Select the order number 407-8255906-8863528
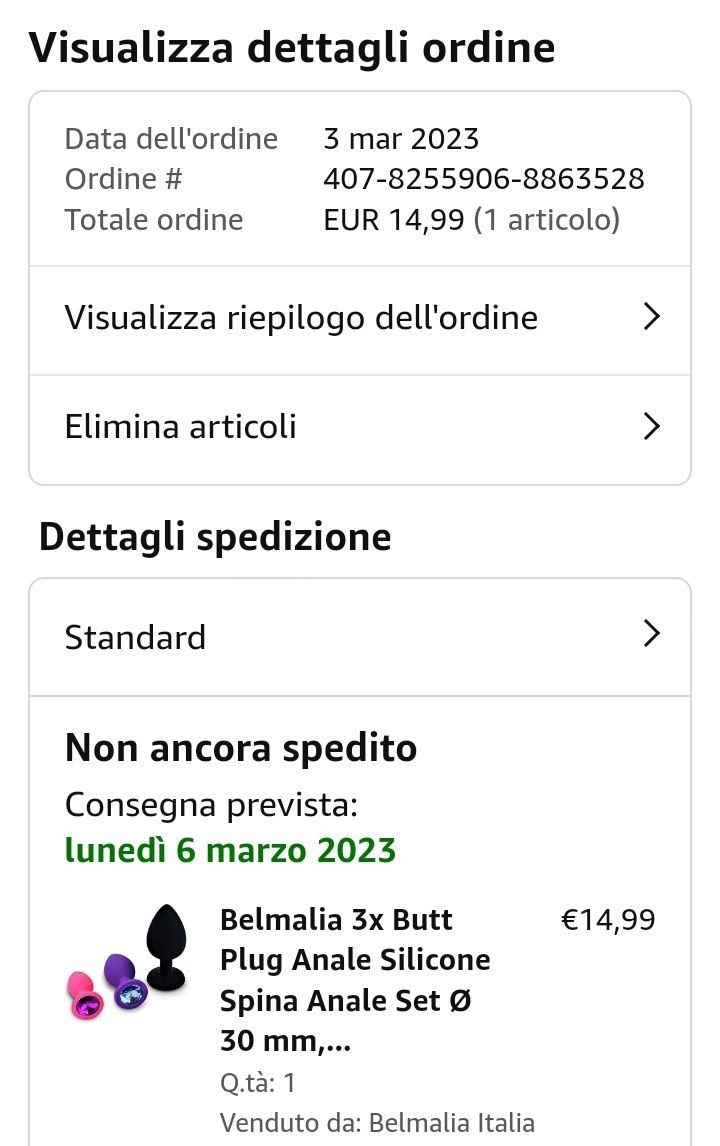720x1146 pixels. (484, 179)
